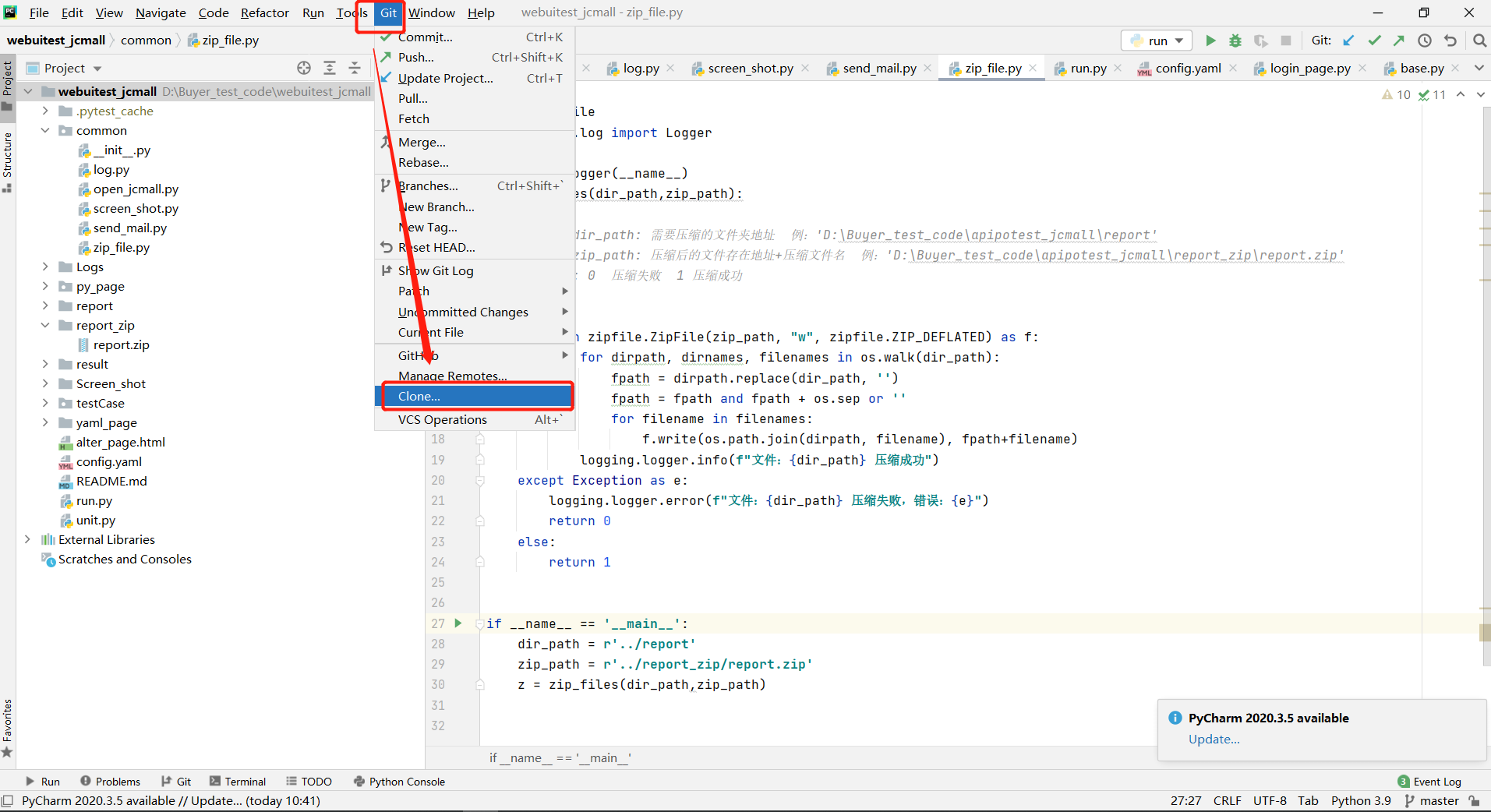The height and width of the screenshot is (812, 1491).
Task: Open the TODO tool window
Action: [309, 782]
